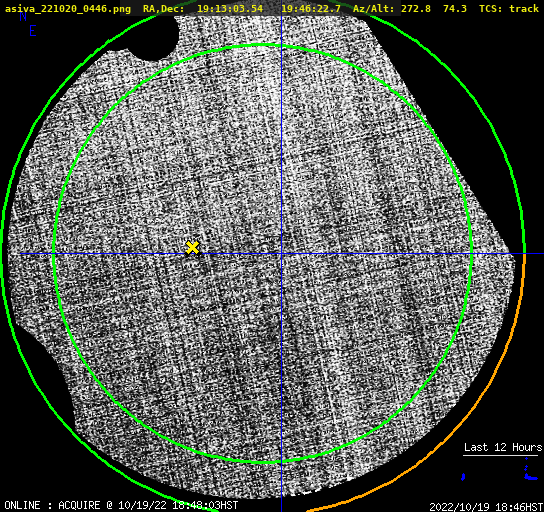This screenshot has width=544, height=512.
Task: Click the RA value 19:13:03.54
Action: (230, 8)
